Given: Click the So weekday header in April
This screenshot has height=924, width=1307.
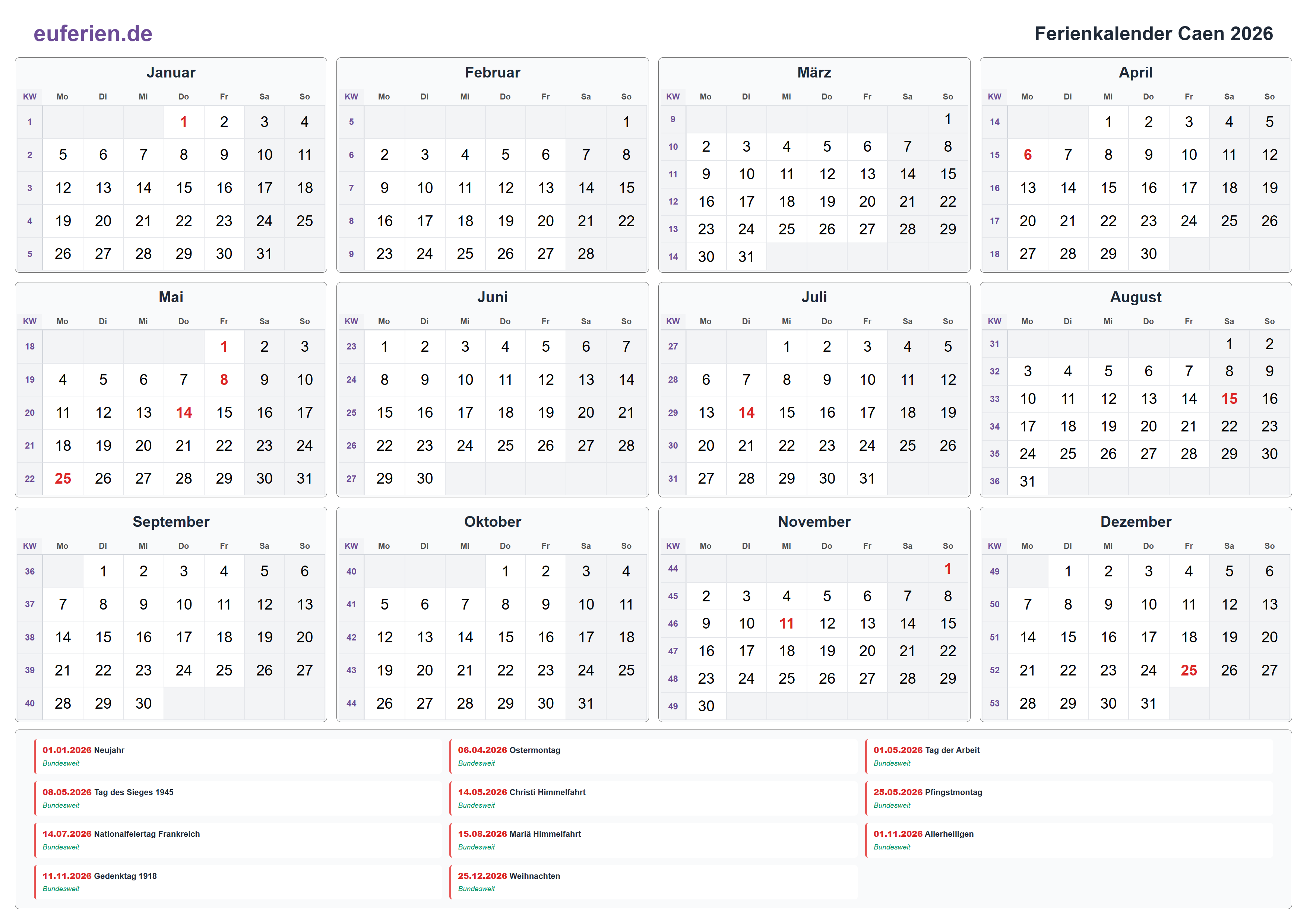Looking at the screenshot, I should point(1269,97).
